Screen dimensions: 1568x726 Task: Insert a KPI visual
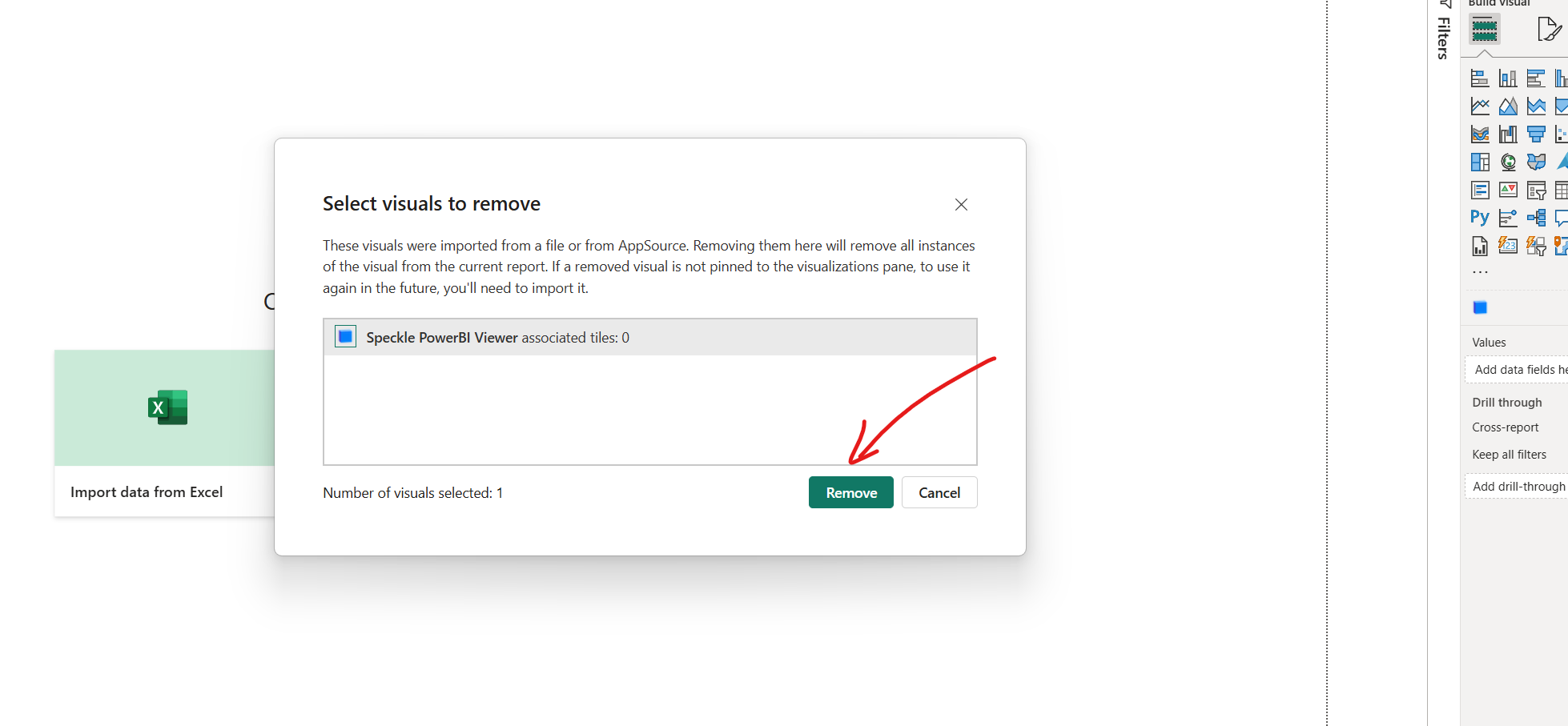point(1508,191)
